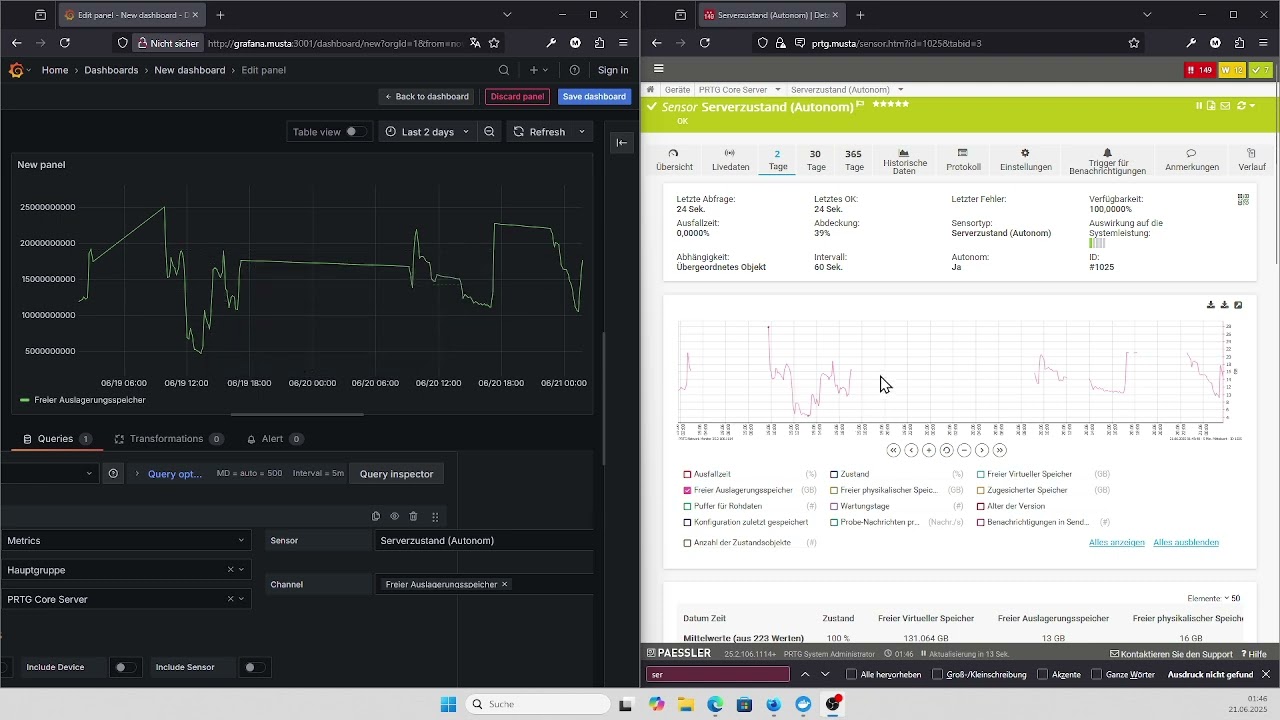Check the Alter der Version checkbox

981,506
